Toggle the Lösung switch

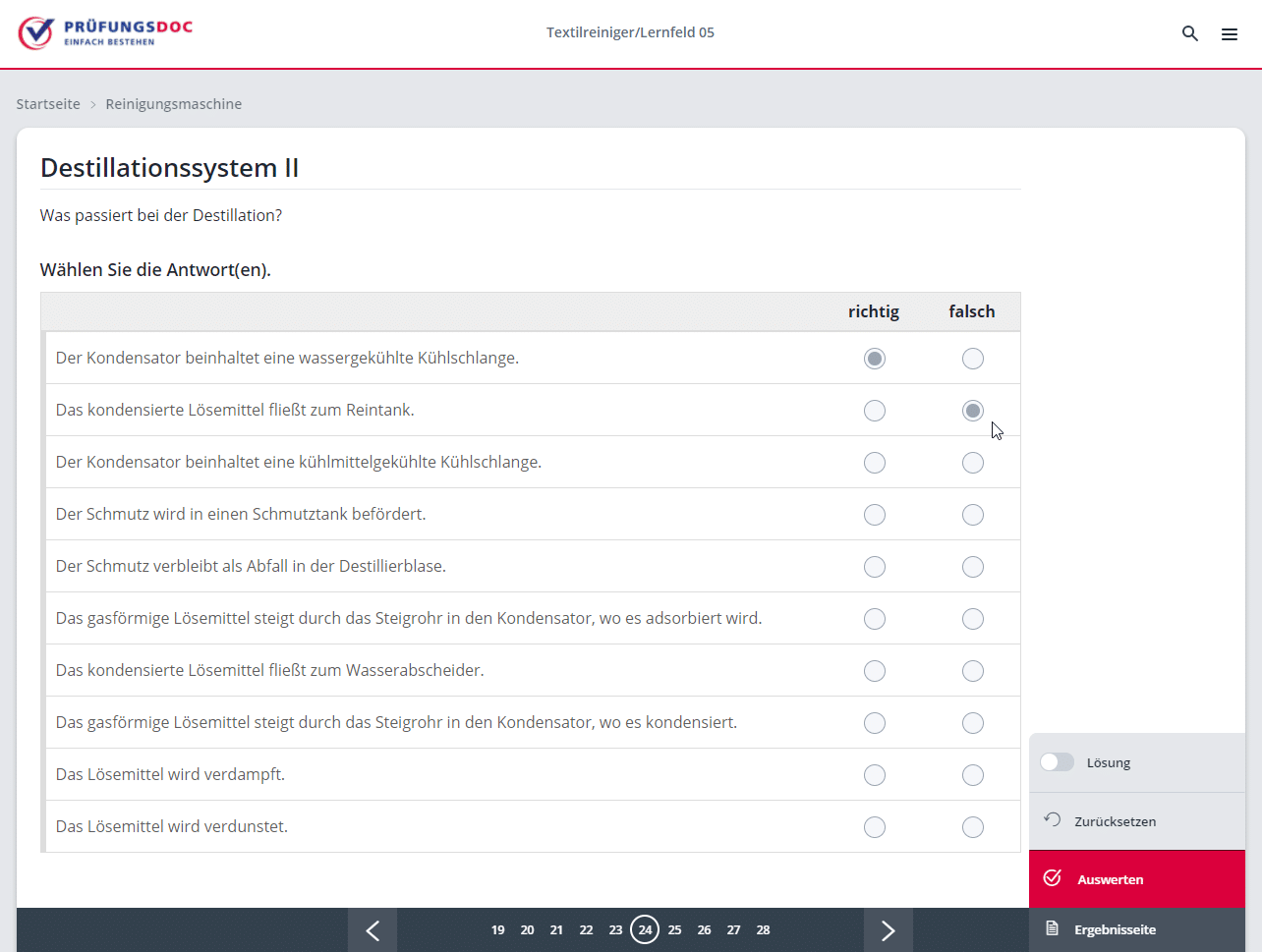(x=1057, y=762)
